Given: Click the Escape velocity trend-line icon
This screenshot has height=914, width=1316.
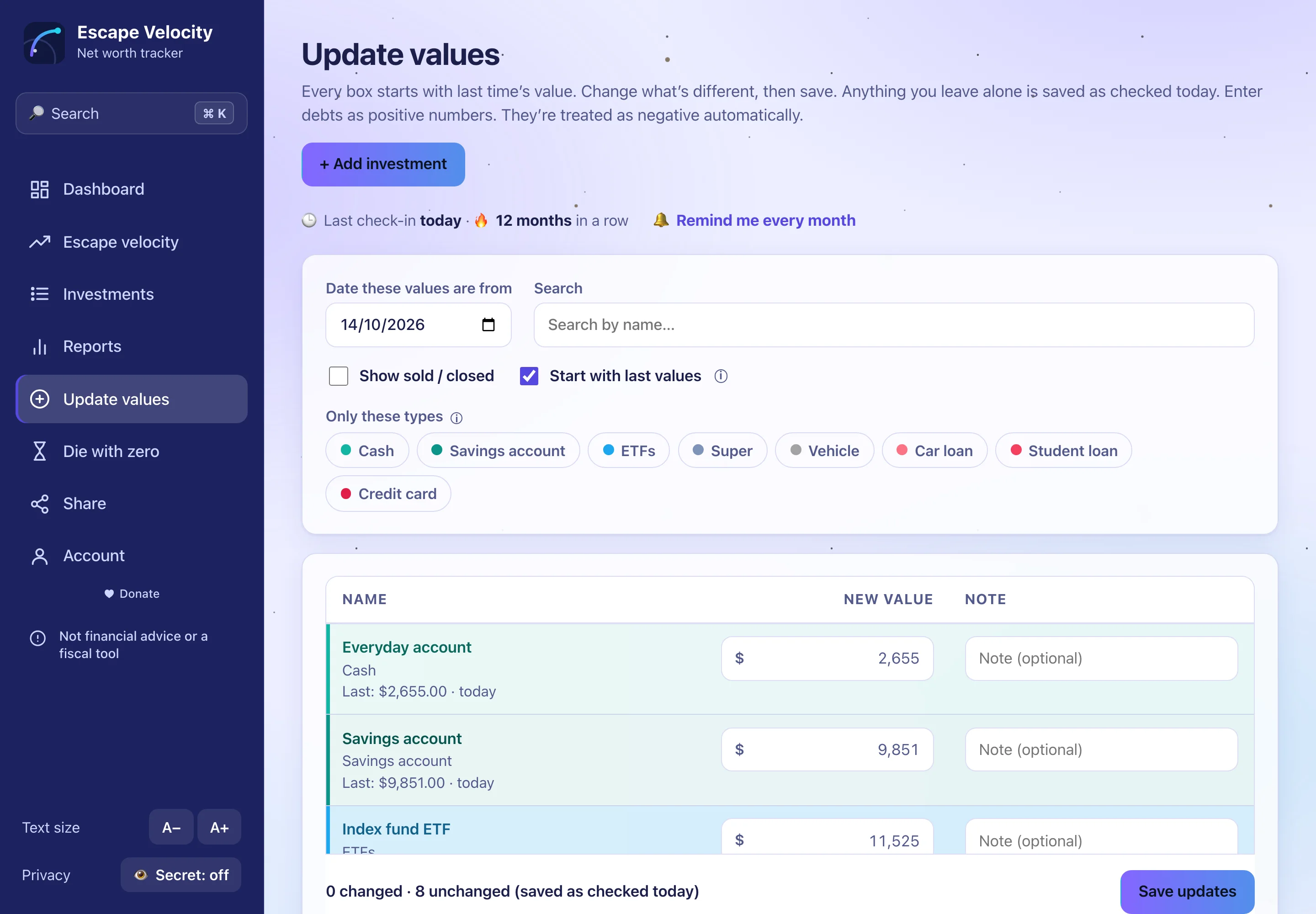Looking at the screenshot, I should pyautogui.click(x=39, y=242).
